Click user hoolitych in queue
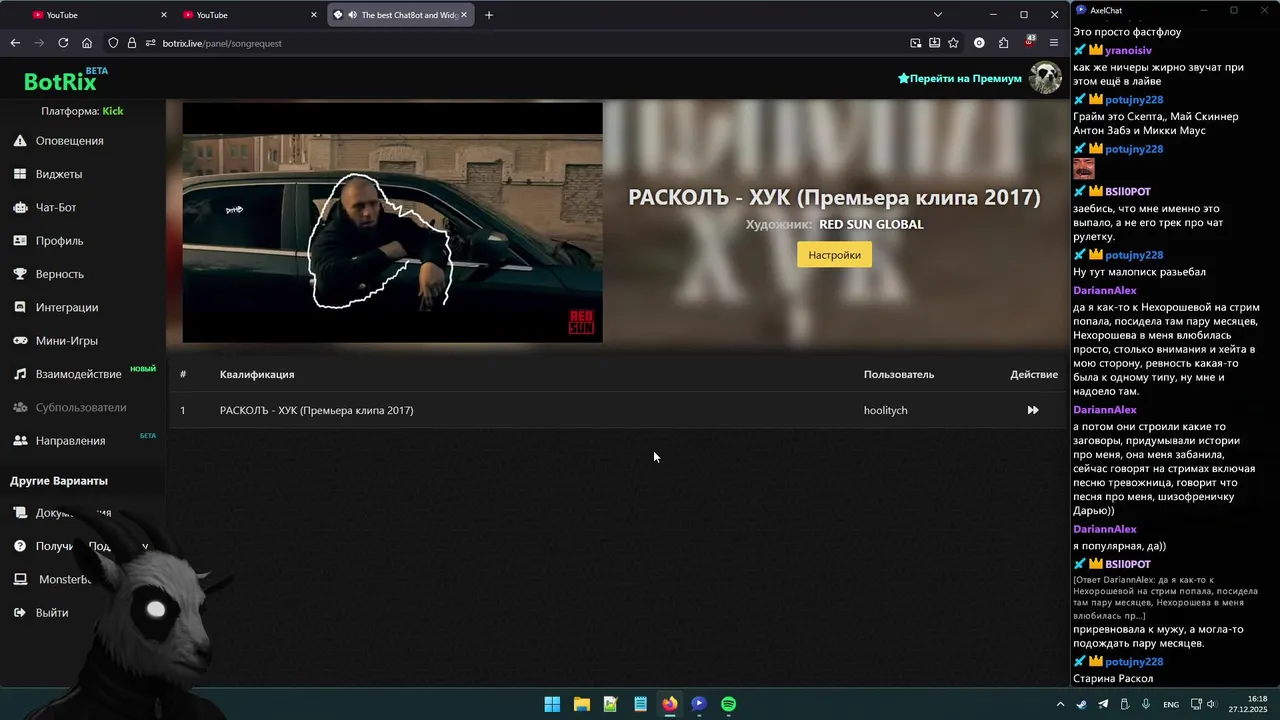 pos(886,410)
